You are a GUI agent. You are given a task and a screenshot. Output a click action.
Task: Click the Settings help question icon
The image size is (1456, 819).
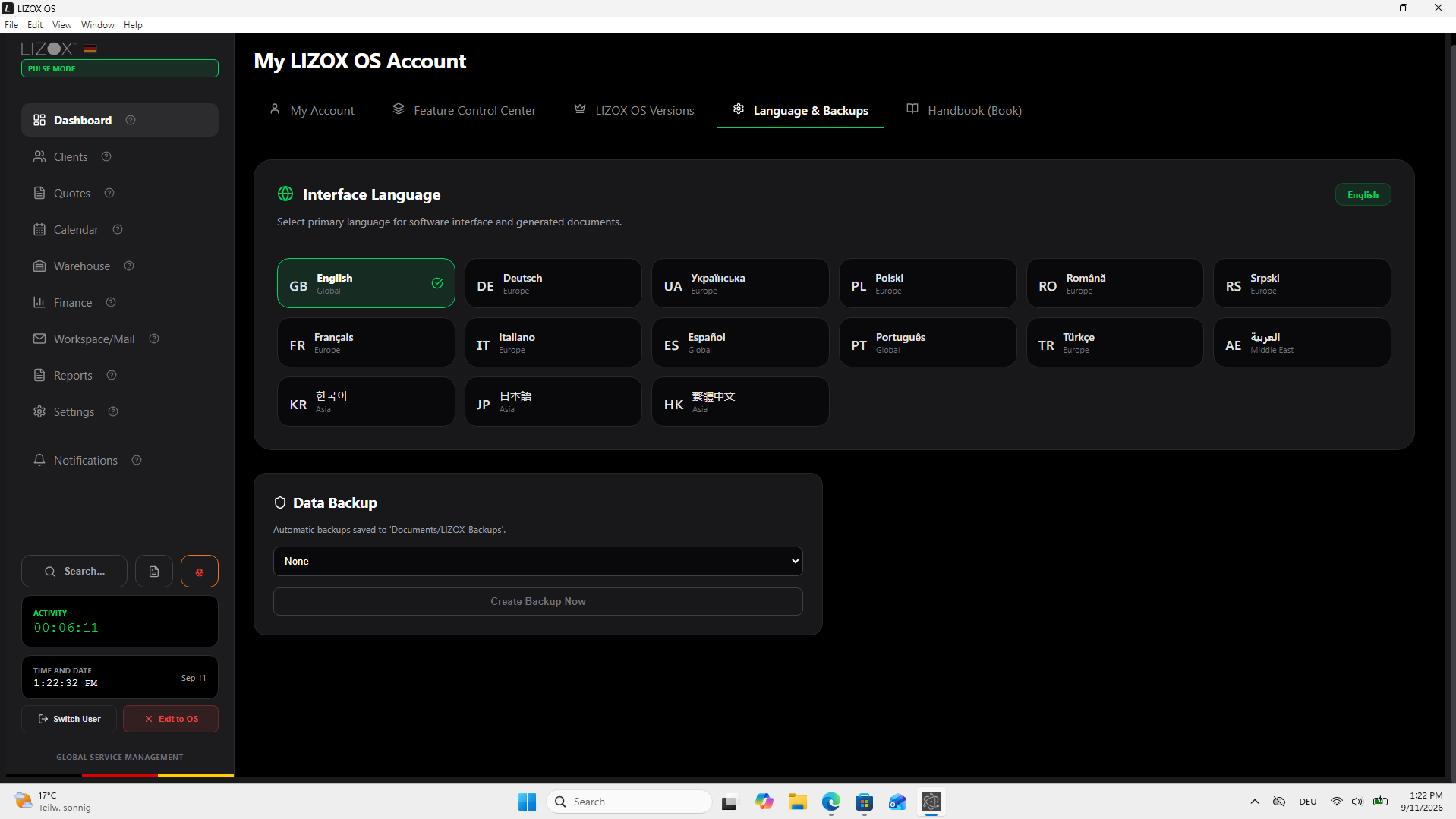[113, 411]
